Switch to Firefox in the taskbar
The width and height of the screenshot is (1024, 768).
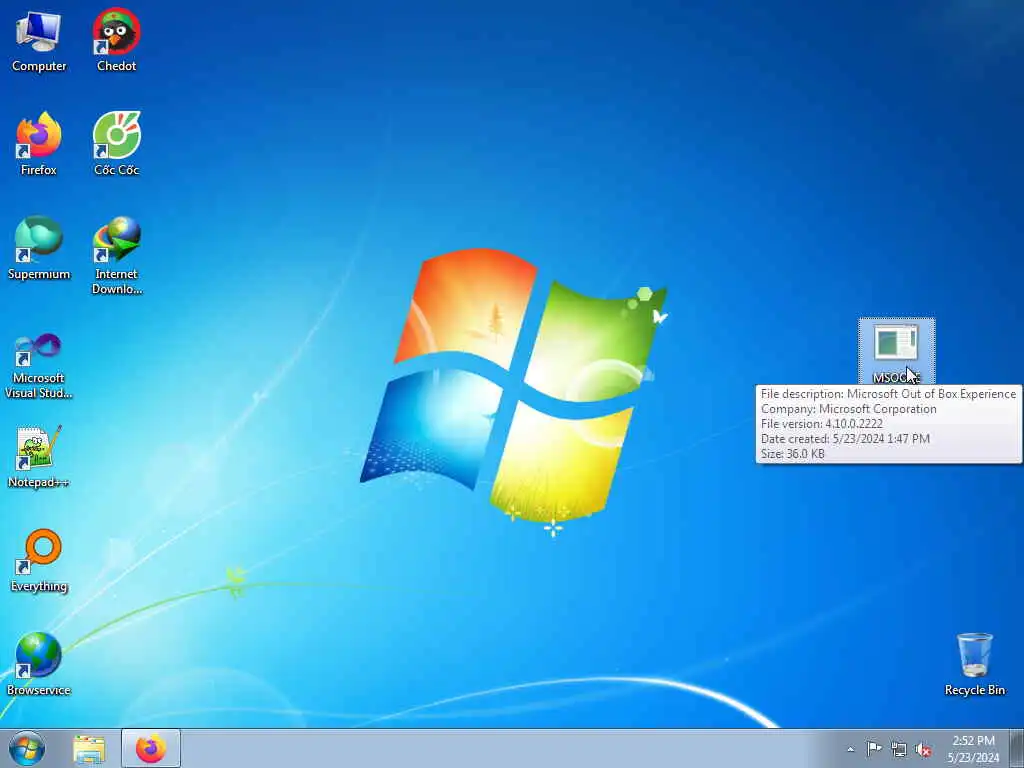(x=151, y=748)
